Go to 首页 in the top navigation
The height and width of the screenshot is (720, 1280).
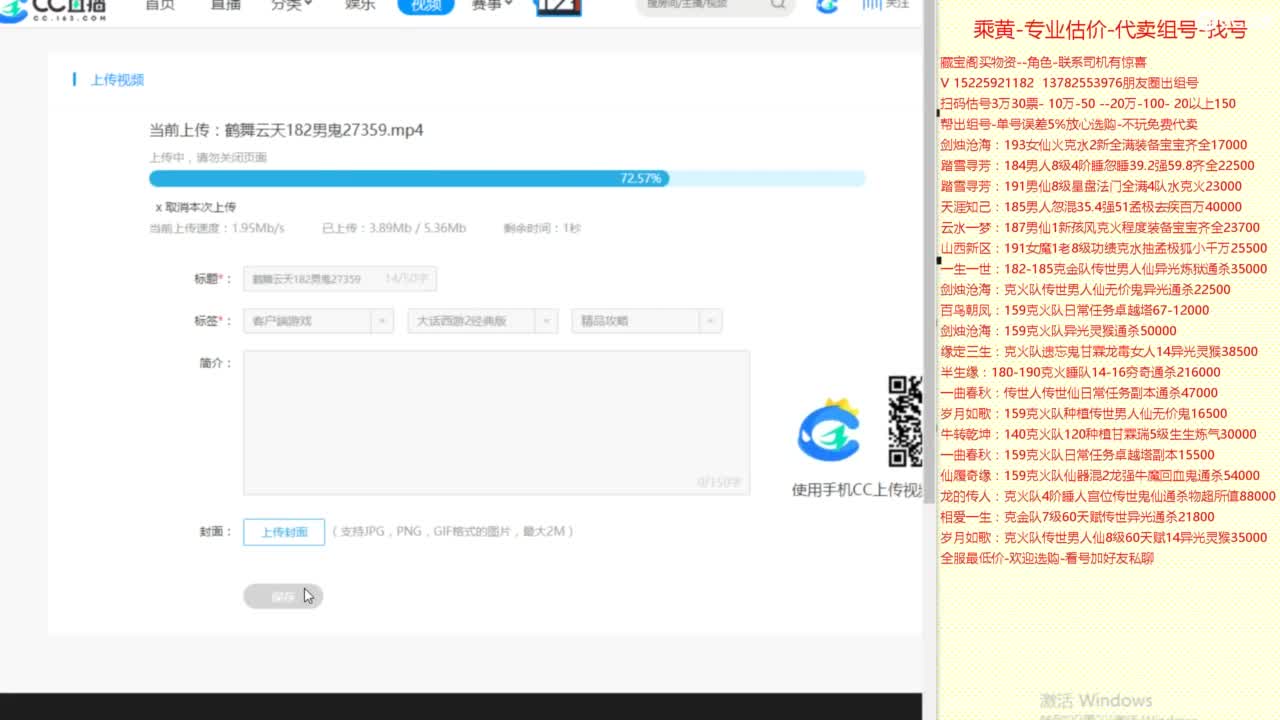(160, 5)
